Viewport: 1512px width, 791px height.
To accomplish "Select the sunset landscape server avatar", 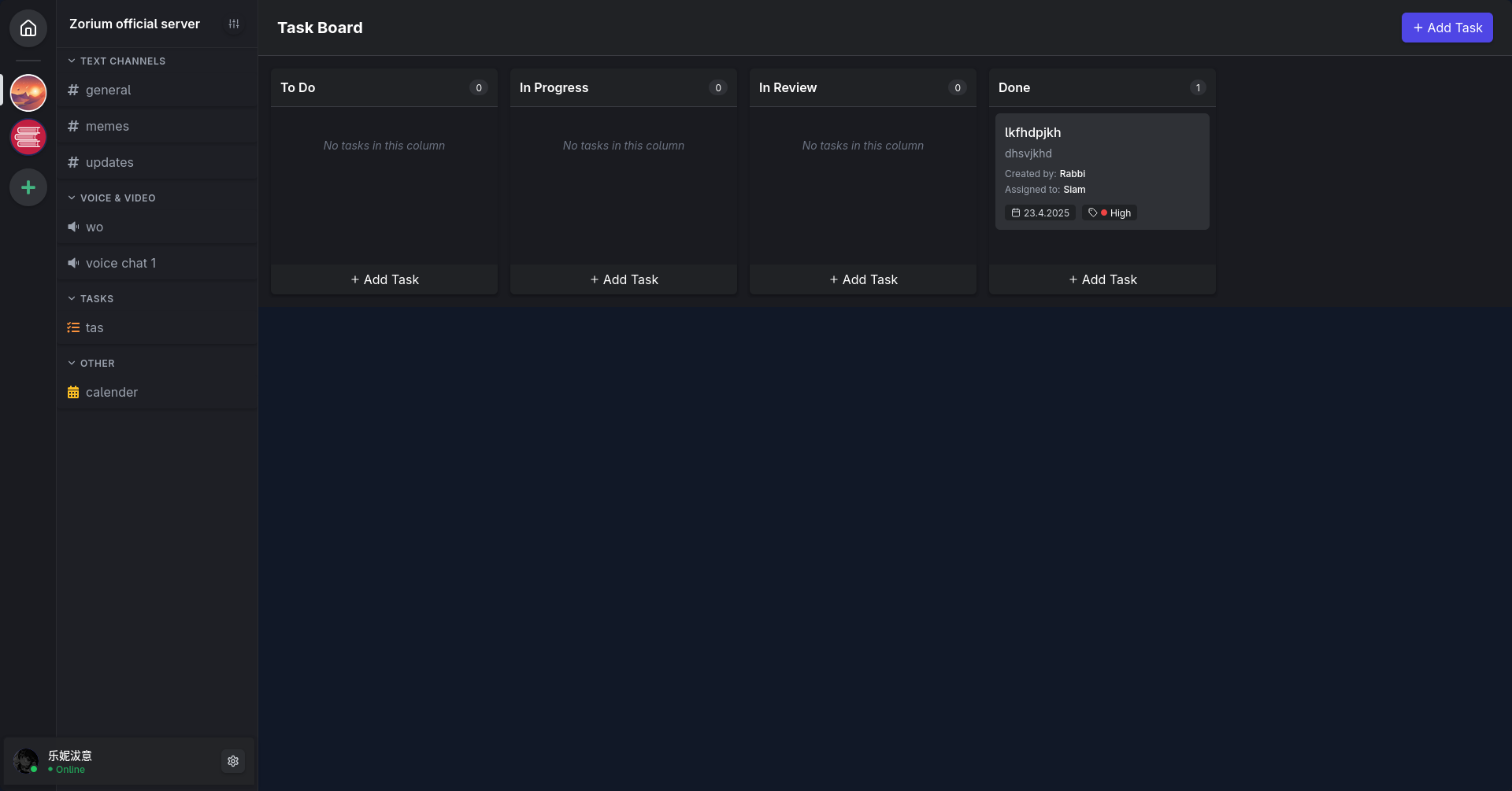I will pos(28,93).
